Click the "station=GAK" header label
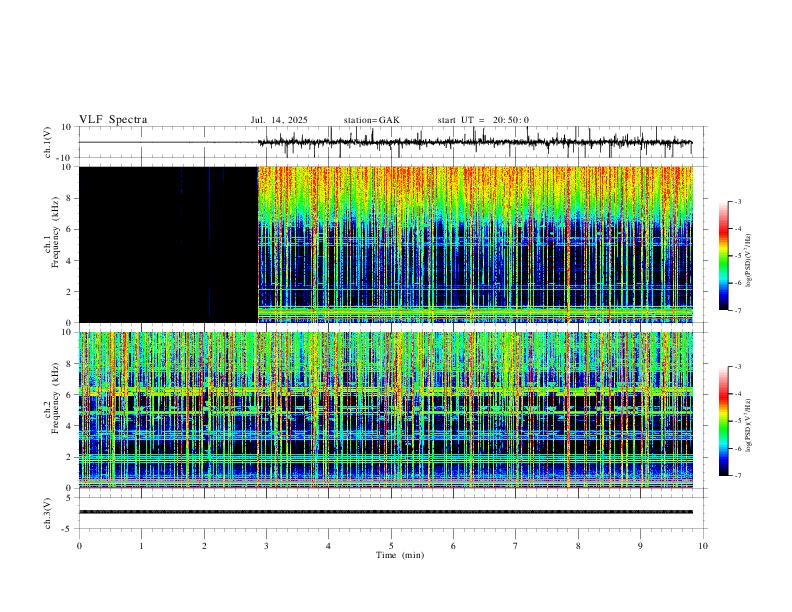 [371, 120]
